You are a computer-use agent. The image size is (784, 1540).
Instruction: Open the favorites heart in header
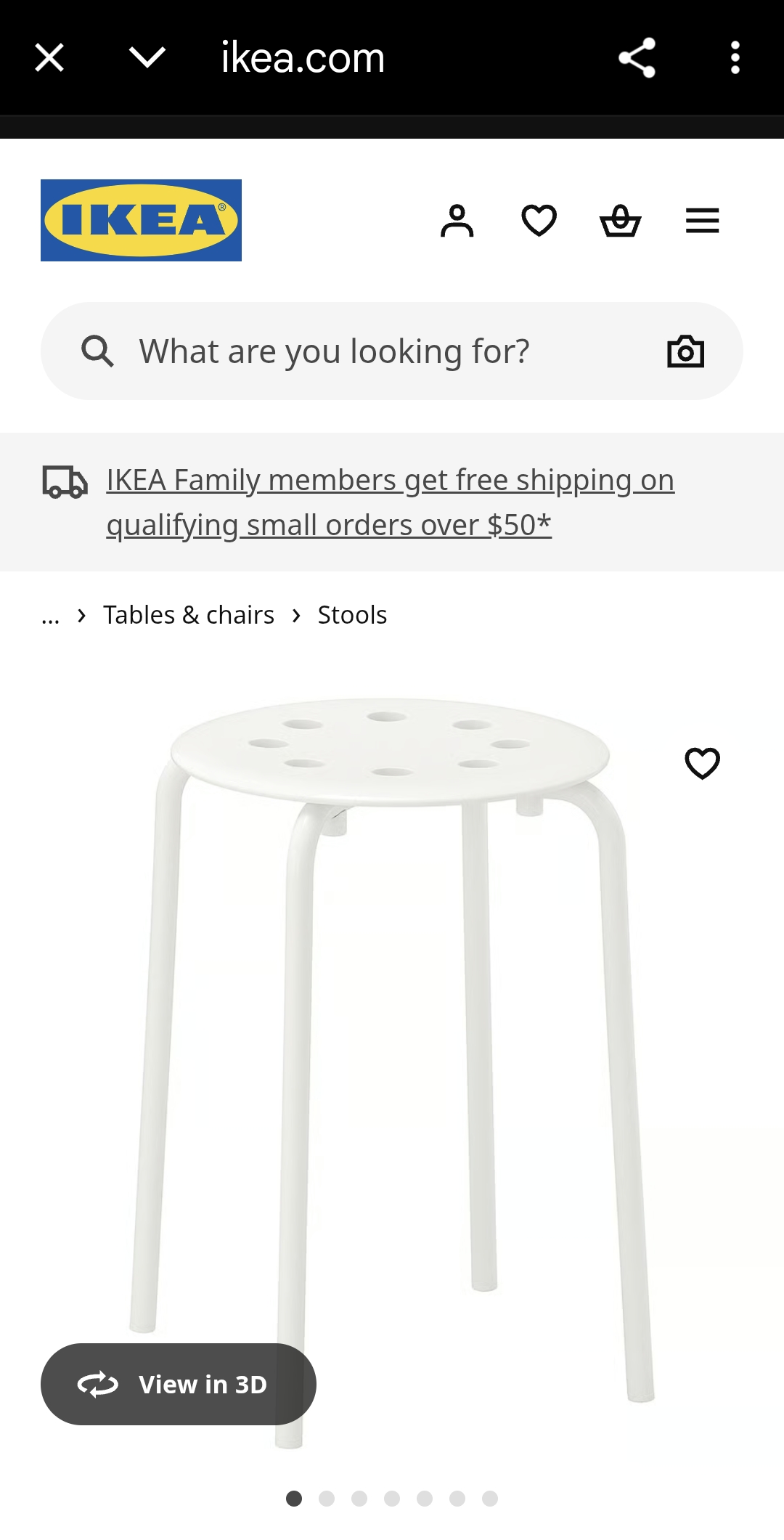coord(539,221)
